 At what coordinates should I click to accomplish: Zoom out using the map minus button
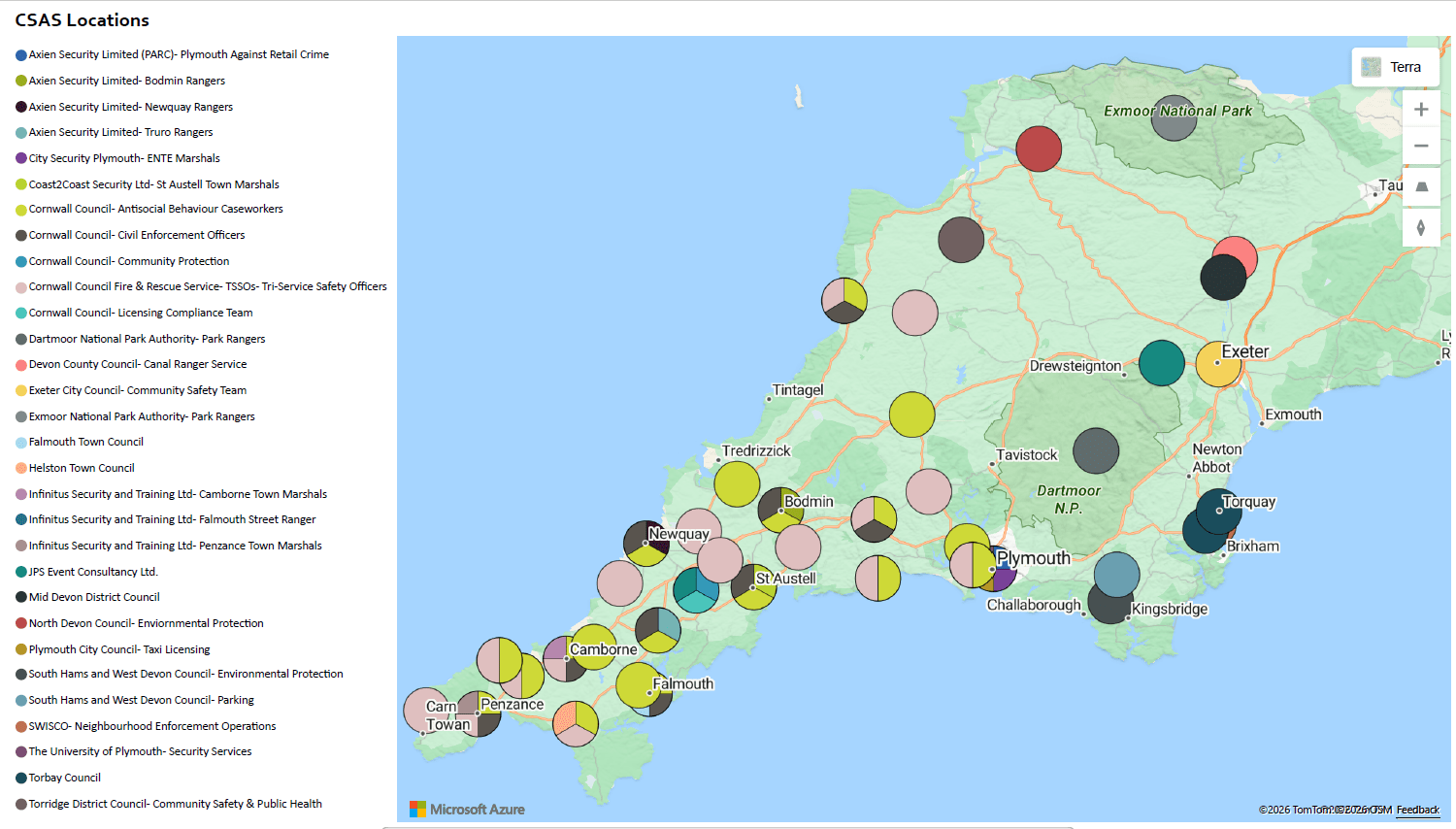coord(1421,146)
